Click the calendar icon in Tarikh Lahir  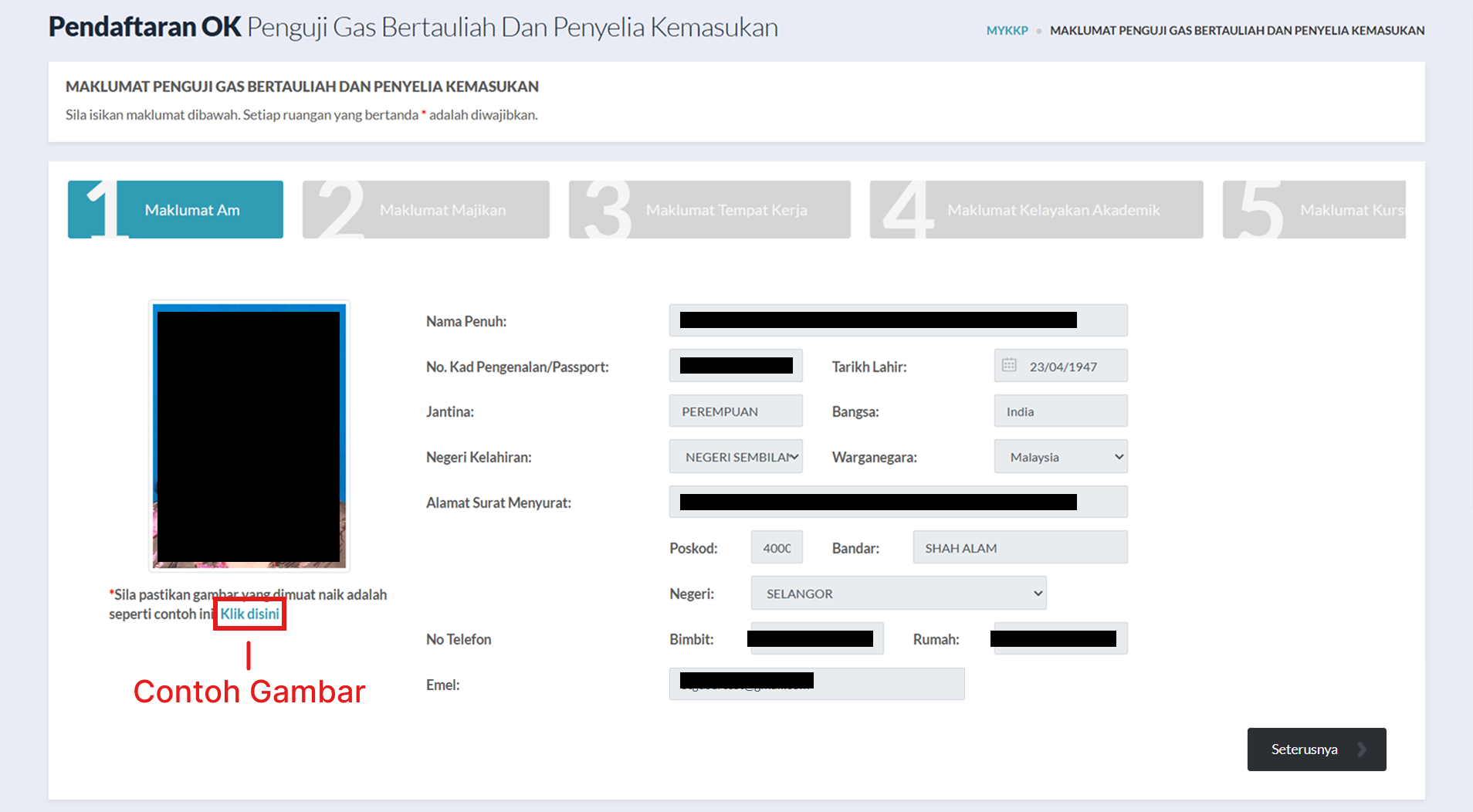[1009, 365]
